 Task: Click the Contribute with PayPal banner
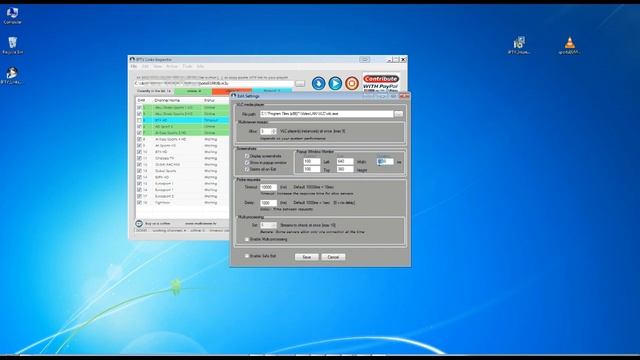click(381, 83)
